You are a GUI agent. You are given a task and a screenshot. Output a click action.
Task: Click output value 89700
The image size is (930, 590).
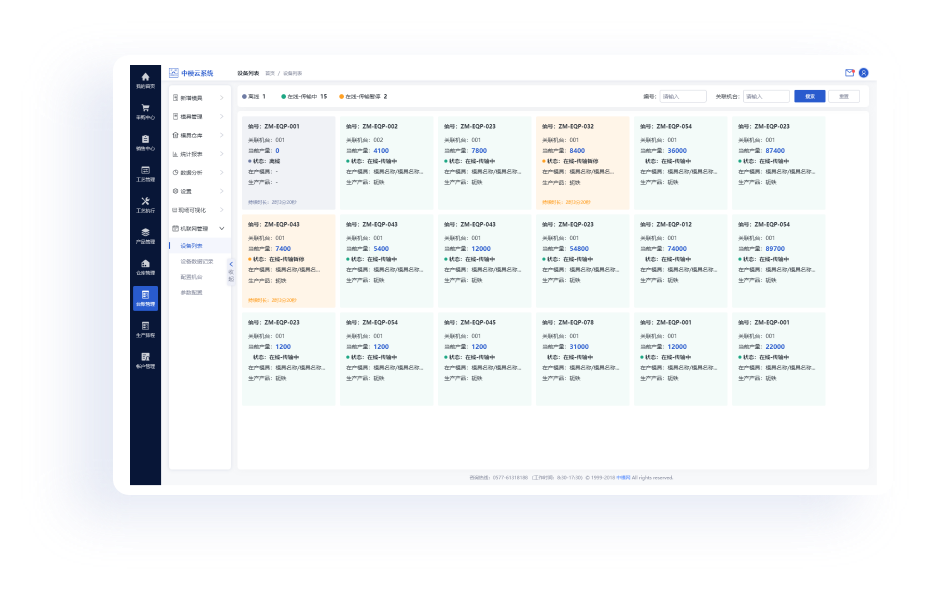(x=775, y=248)
